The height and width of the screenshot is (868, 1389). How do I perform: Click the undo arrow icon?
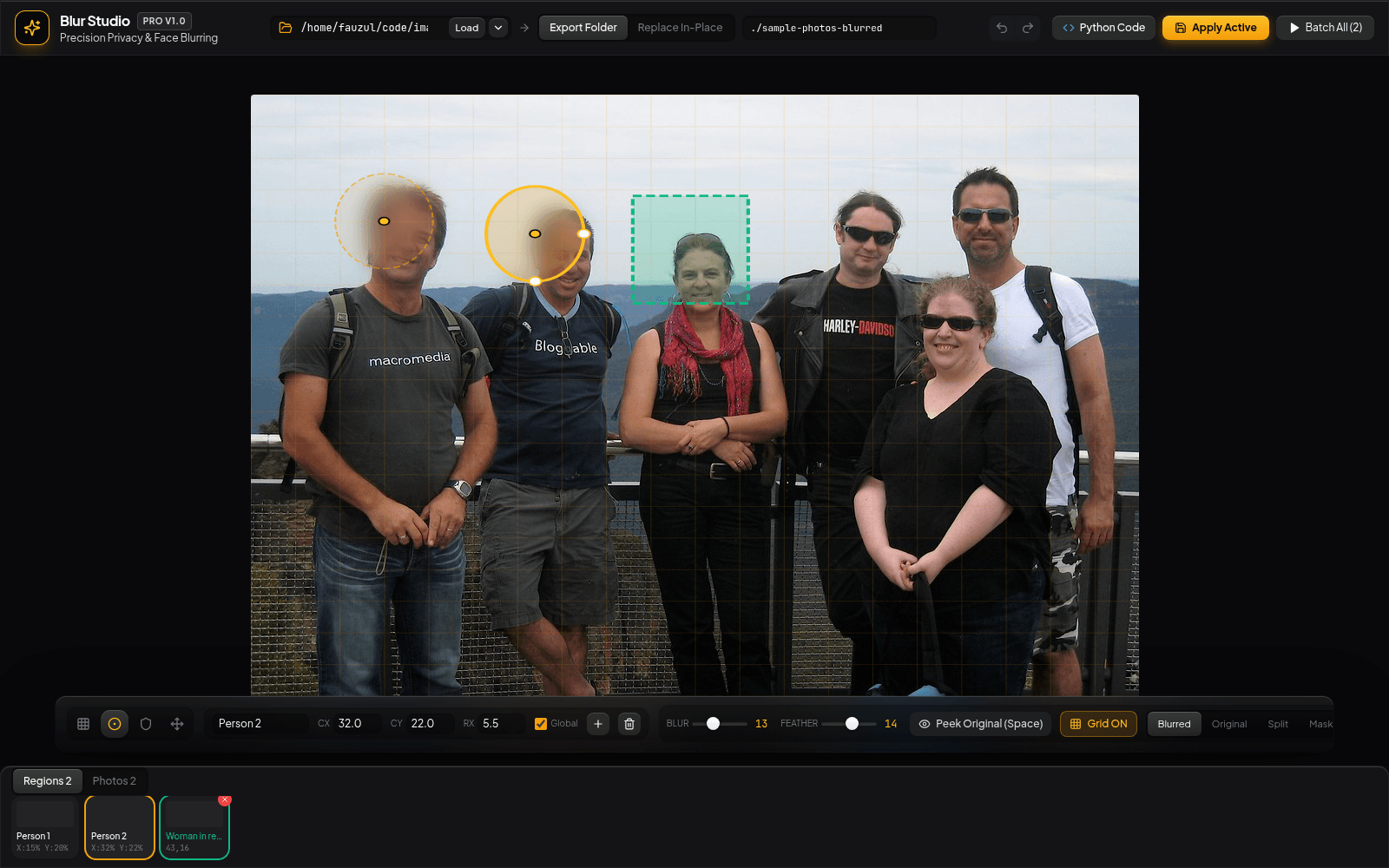point(1002,28)
